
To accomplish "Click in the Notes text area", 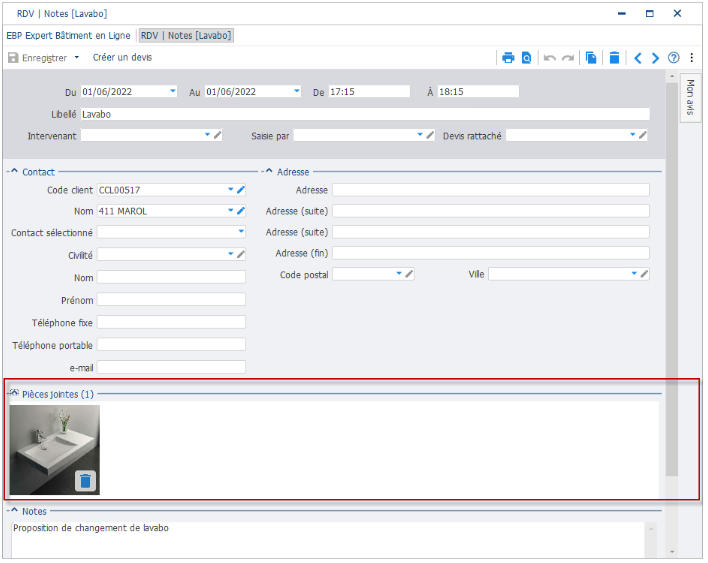I will (x=328, y=540).
